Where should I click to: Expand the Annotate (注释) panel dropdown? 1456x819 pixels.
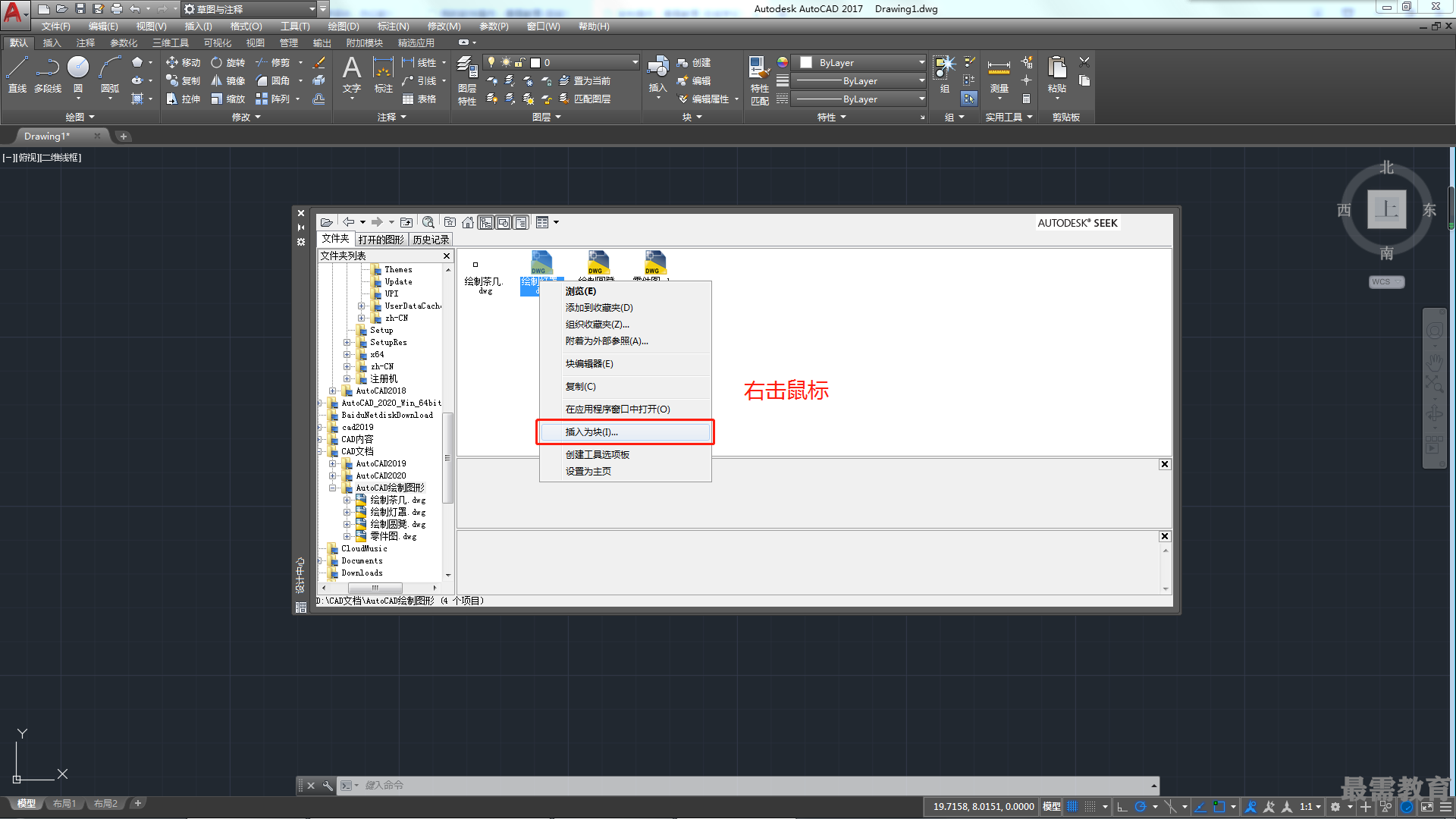[391, 117]
